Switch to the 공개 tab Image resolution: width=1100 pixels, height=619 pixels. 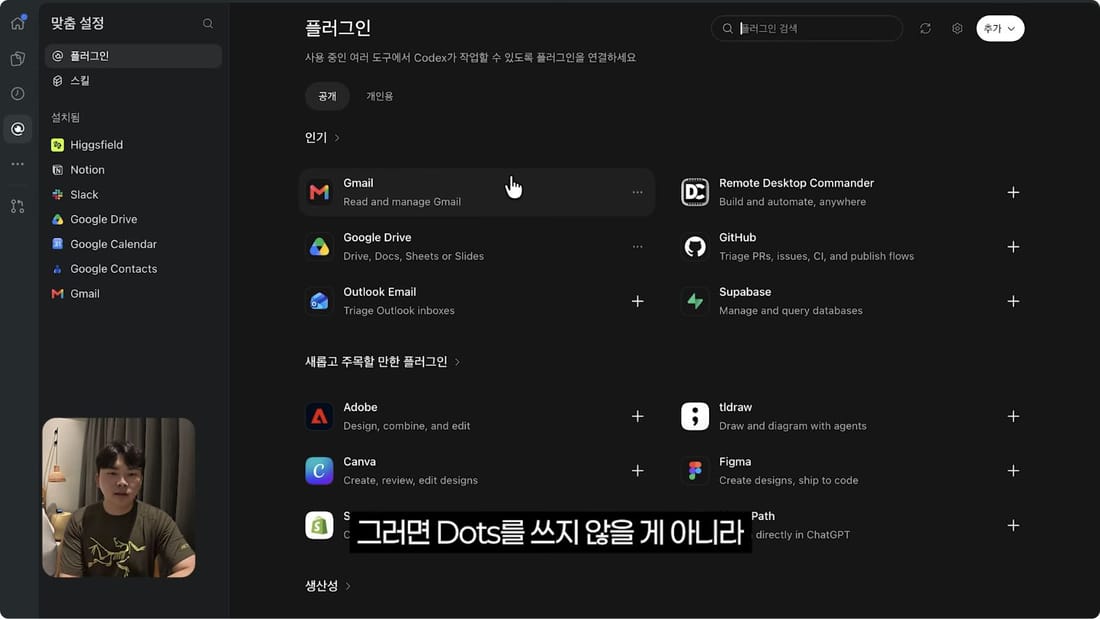(x=327, y=96)
